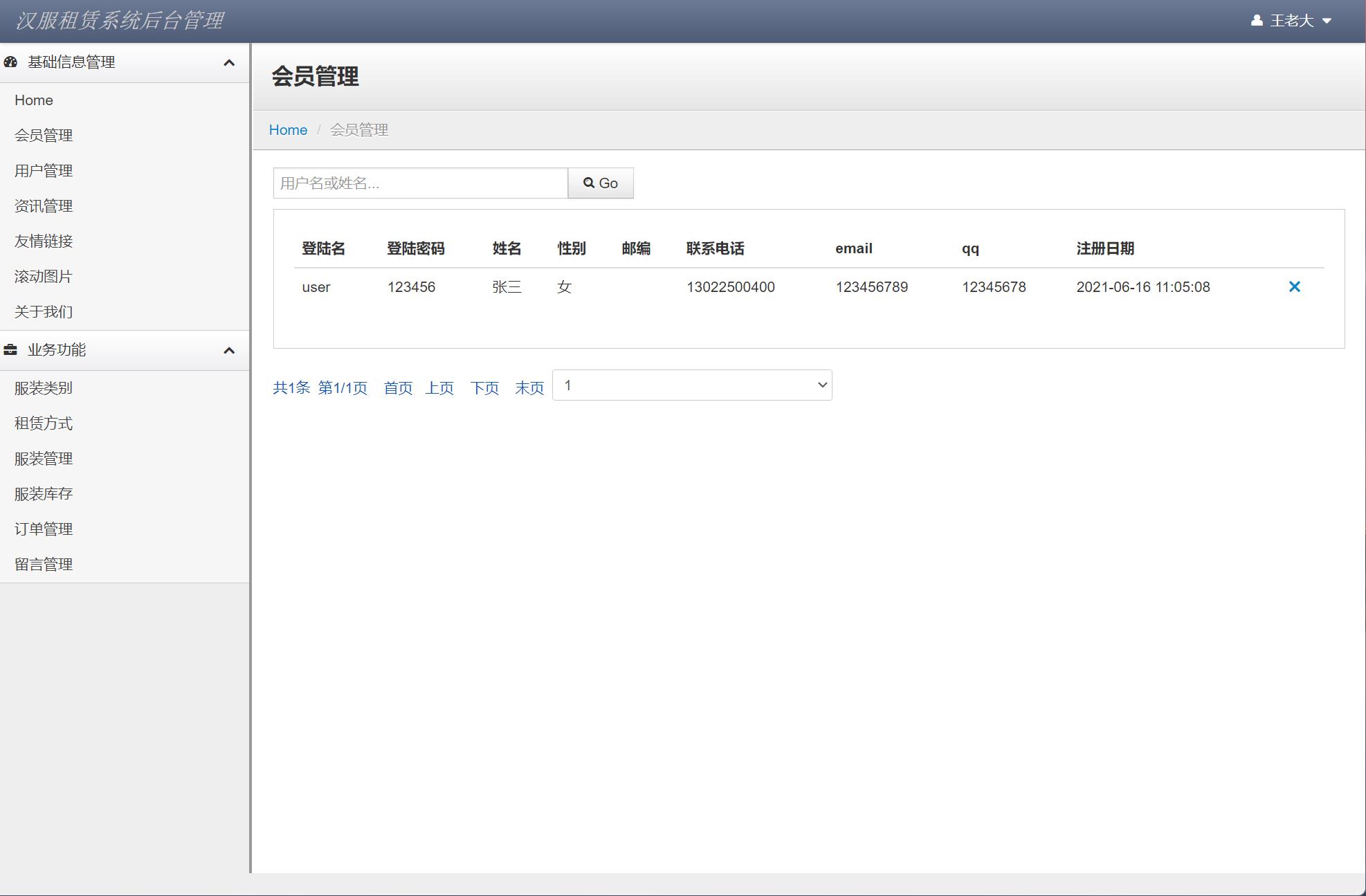Go to the 下页 next page link
The width and height of the screenshot is (1366, 896).
point(484,388)
